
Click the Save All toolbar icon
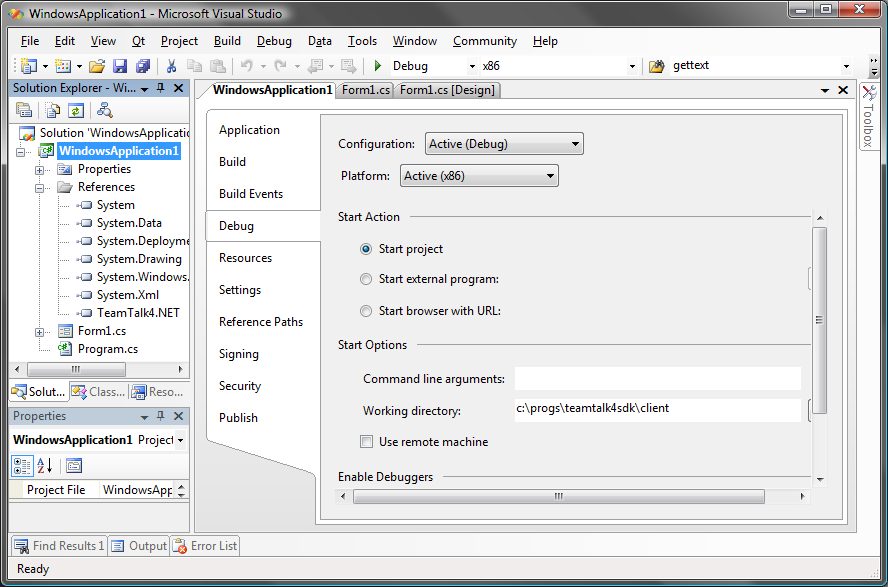tap(142, 66)
